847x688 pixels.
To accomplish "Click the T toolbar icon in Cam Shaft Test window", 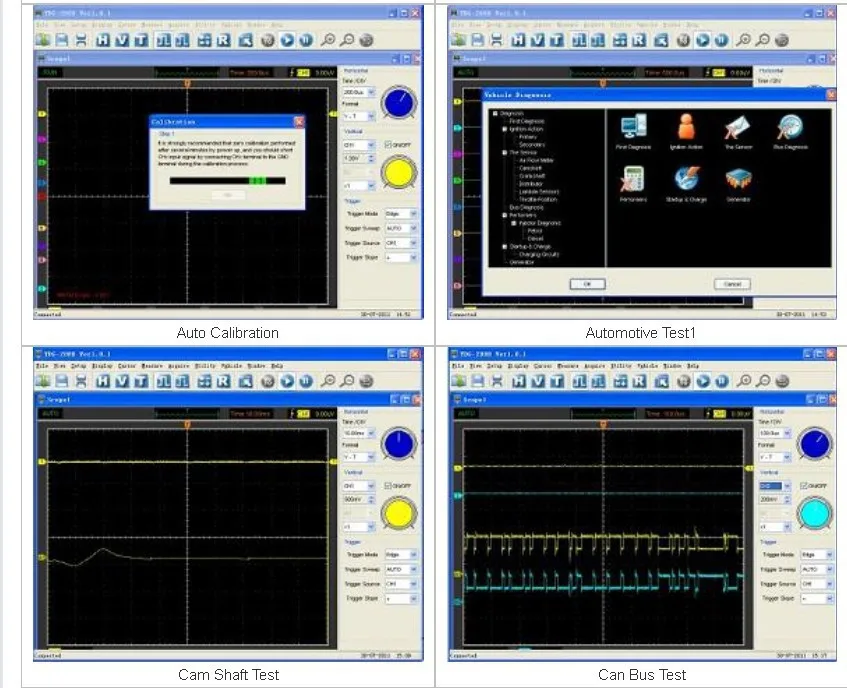I will [x=141, y=381].
